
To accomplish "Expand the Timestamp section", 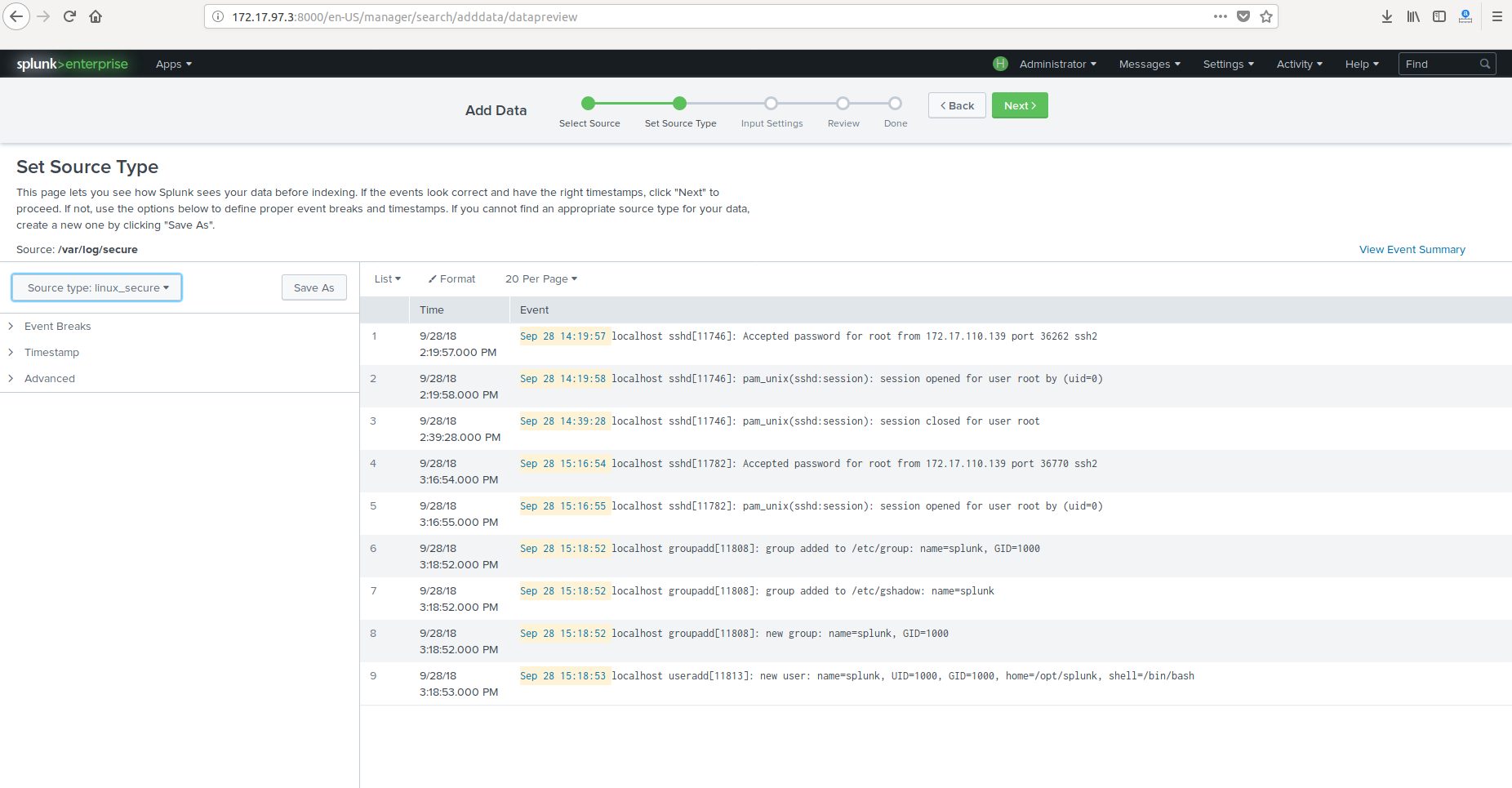I will (x=51, y=352).
